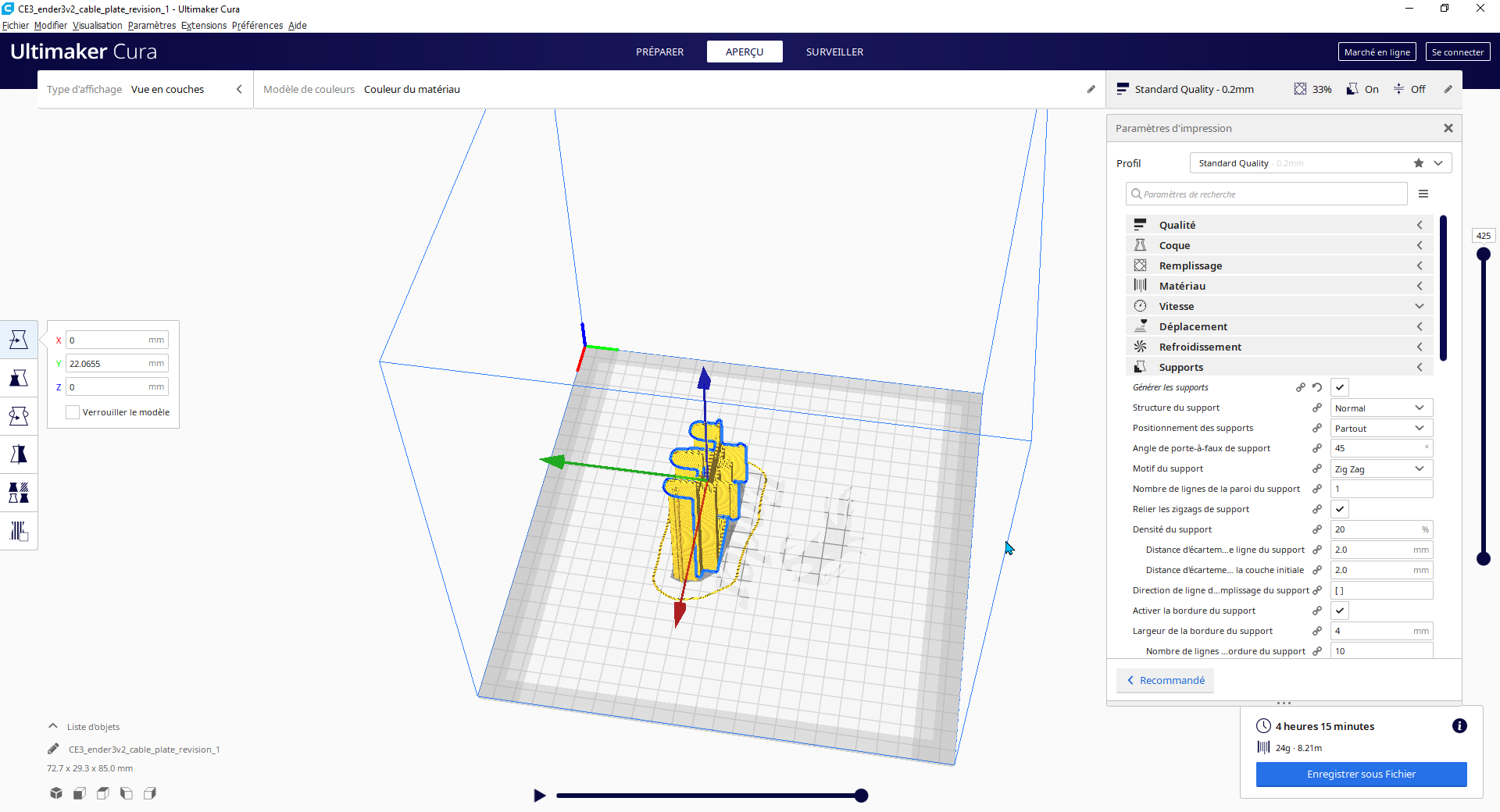Select the Support Blocker tool
Viewport: 1500px width, 812px height.
pos(19,531)
